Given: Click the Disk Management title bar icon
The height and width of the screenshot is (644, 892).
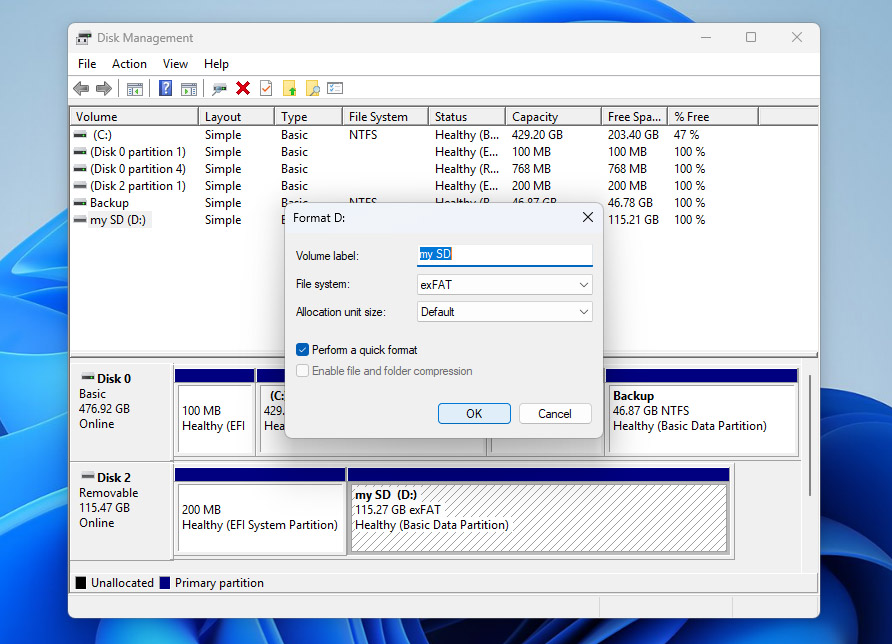Looking at the screenshot, I should pos(84,38).
